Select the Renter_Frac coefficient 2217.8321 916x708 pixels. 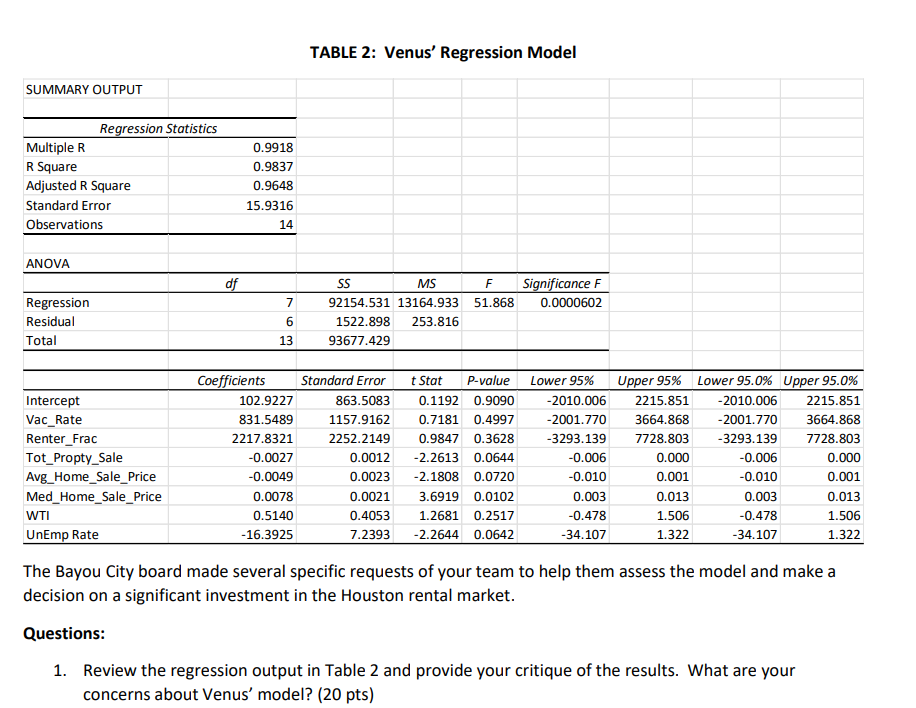click(x=254, y=438)
